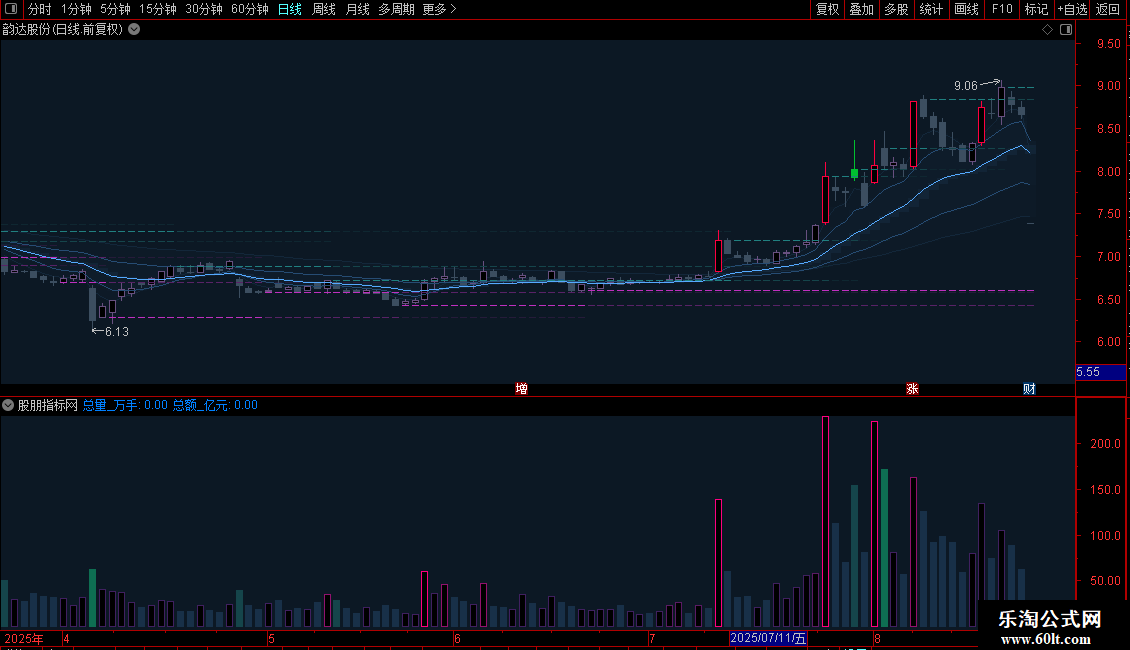Click the 返回 back button
Image resolution: width=1130 pixels, height=650 pixels.
(x=1108, y=9)
